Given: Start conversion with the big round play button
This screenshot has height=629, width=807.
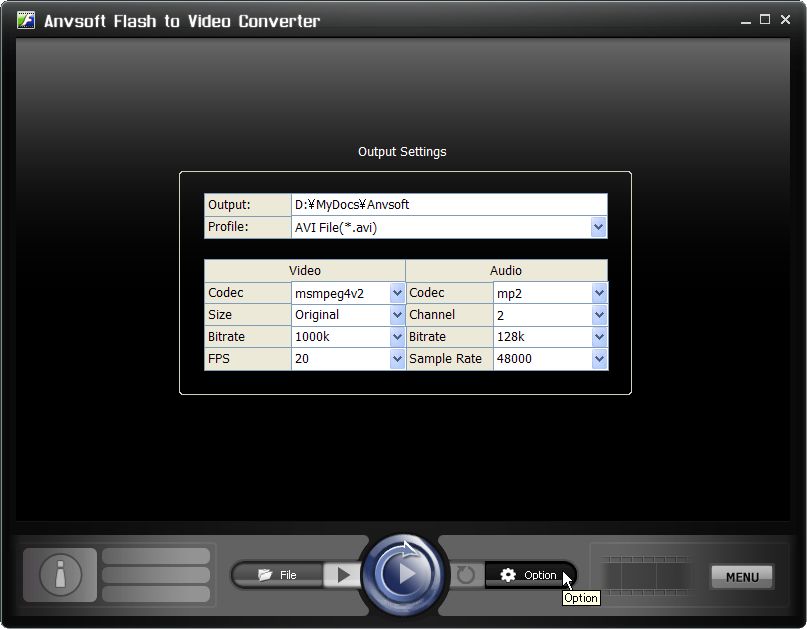Looking at the screenshot, I should [x=402, y=574].
